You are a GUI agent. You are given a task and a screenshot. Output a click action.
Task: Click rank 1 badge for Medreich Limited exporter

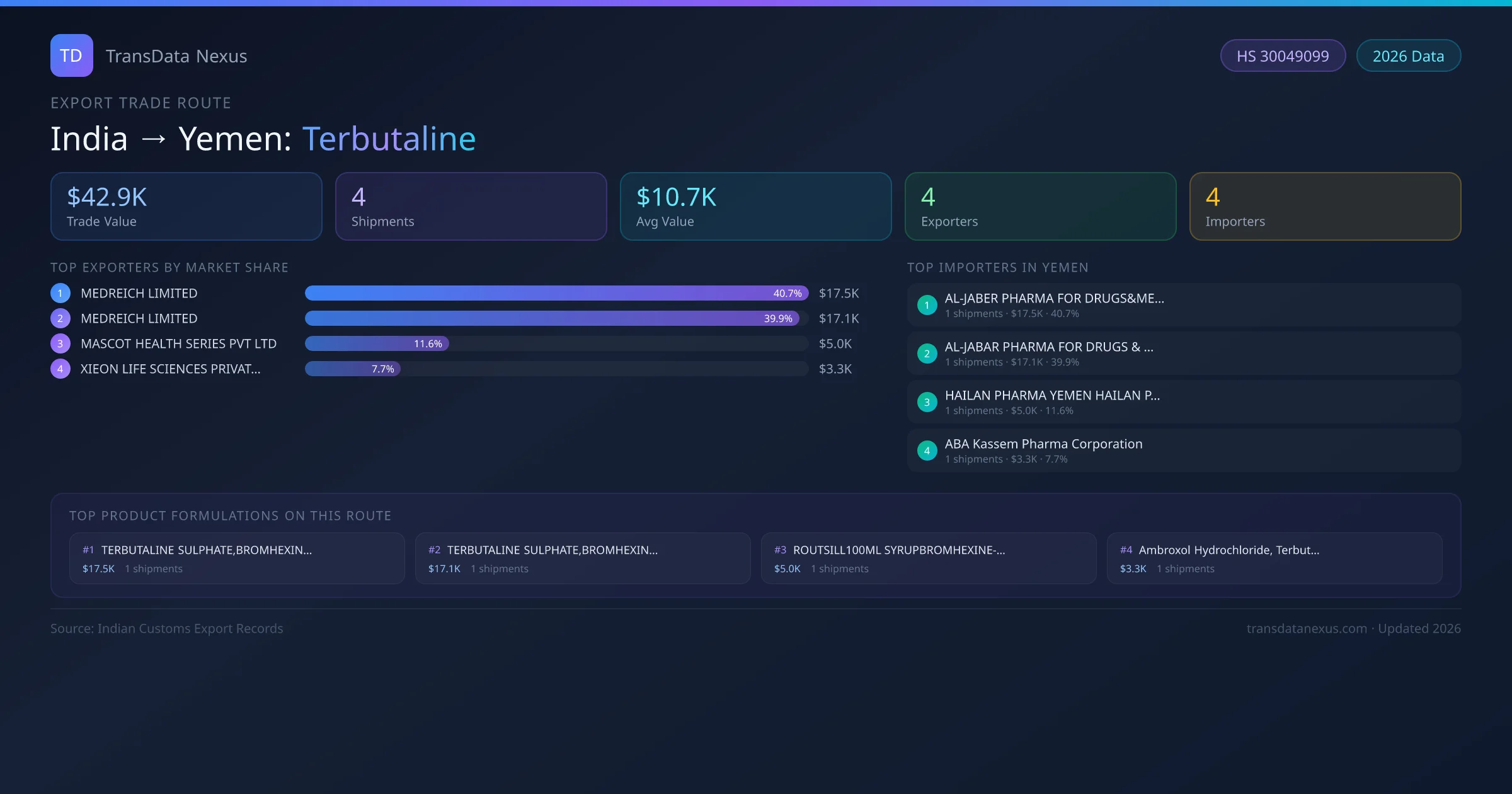[60, 293]
